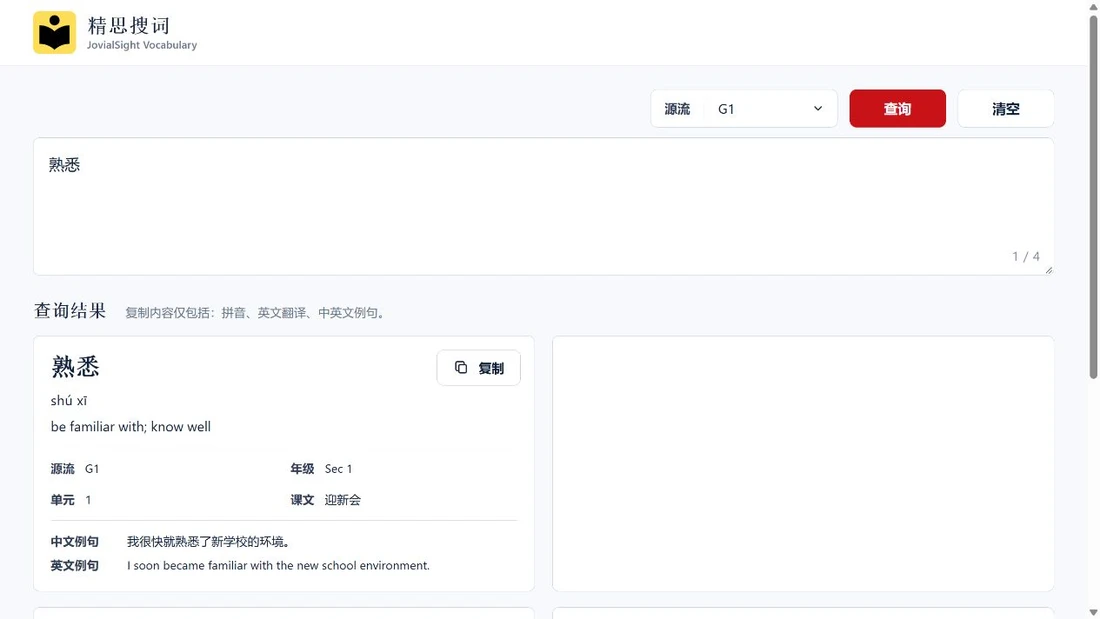
Task: Click the page vertical scrollbar
Action: (1093, 197)
